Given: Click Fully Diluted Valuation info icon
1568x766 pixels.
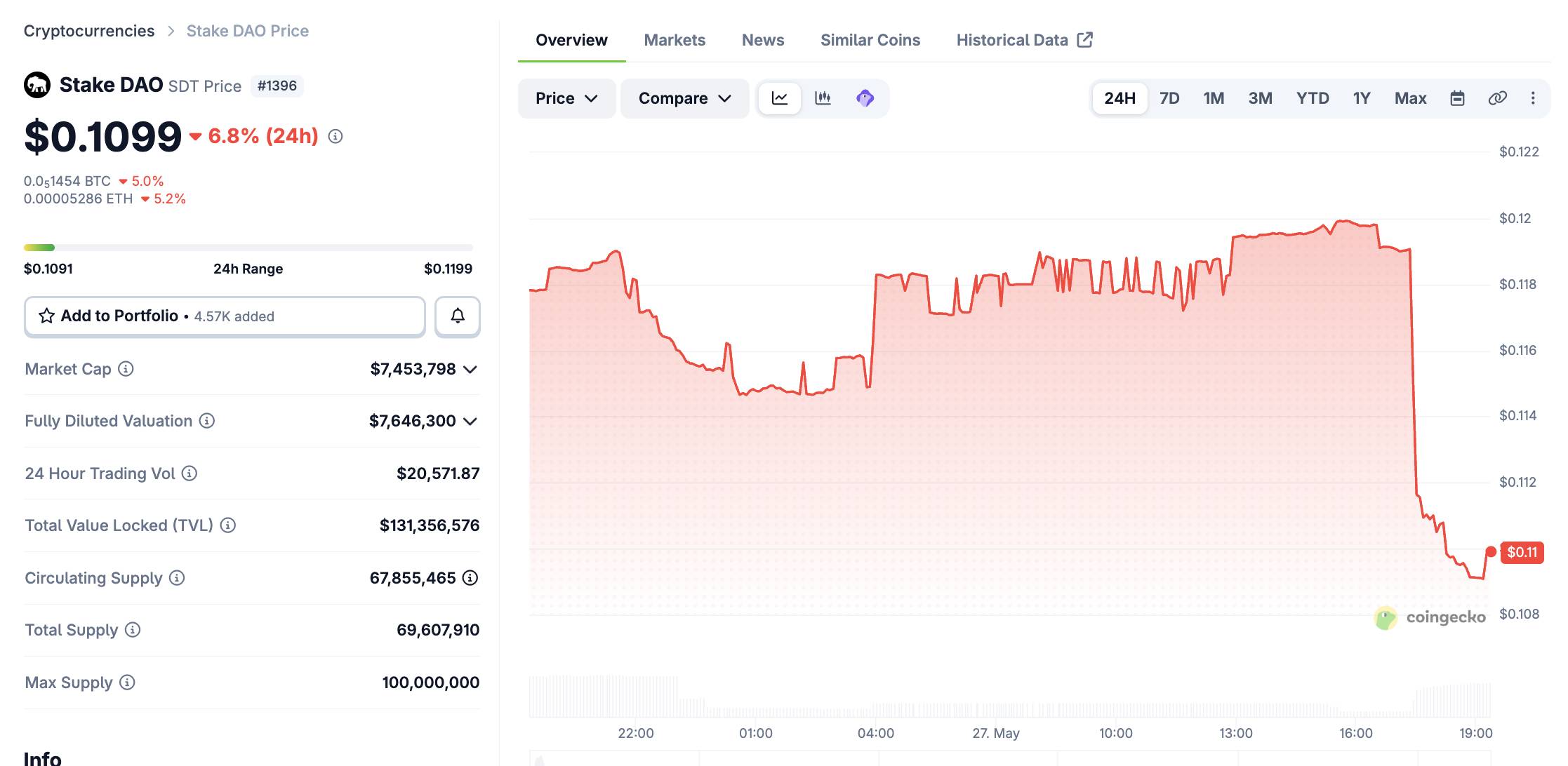Looking at the screenshot, I should pos(206,421).
